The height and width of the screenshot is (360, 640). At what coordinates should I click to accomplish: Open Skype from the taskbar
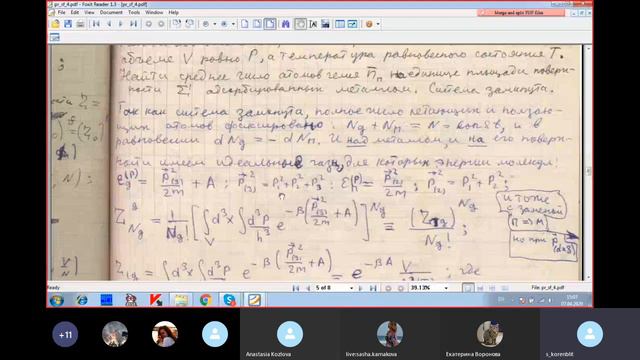click(x=230, y=300)
